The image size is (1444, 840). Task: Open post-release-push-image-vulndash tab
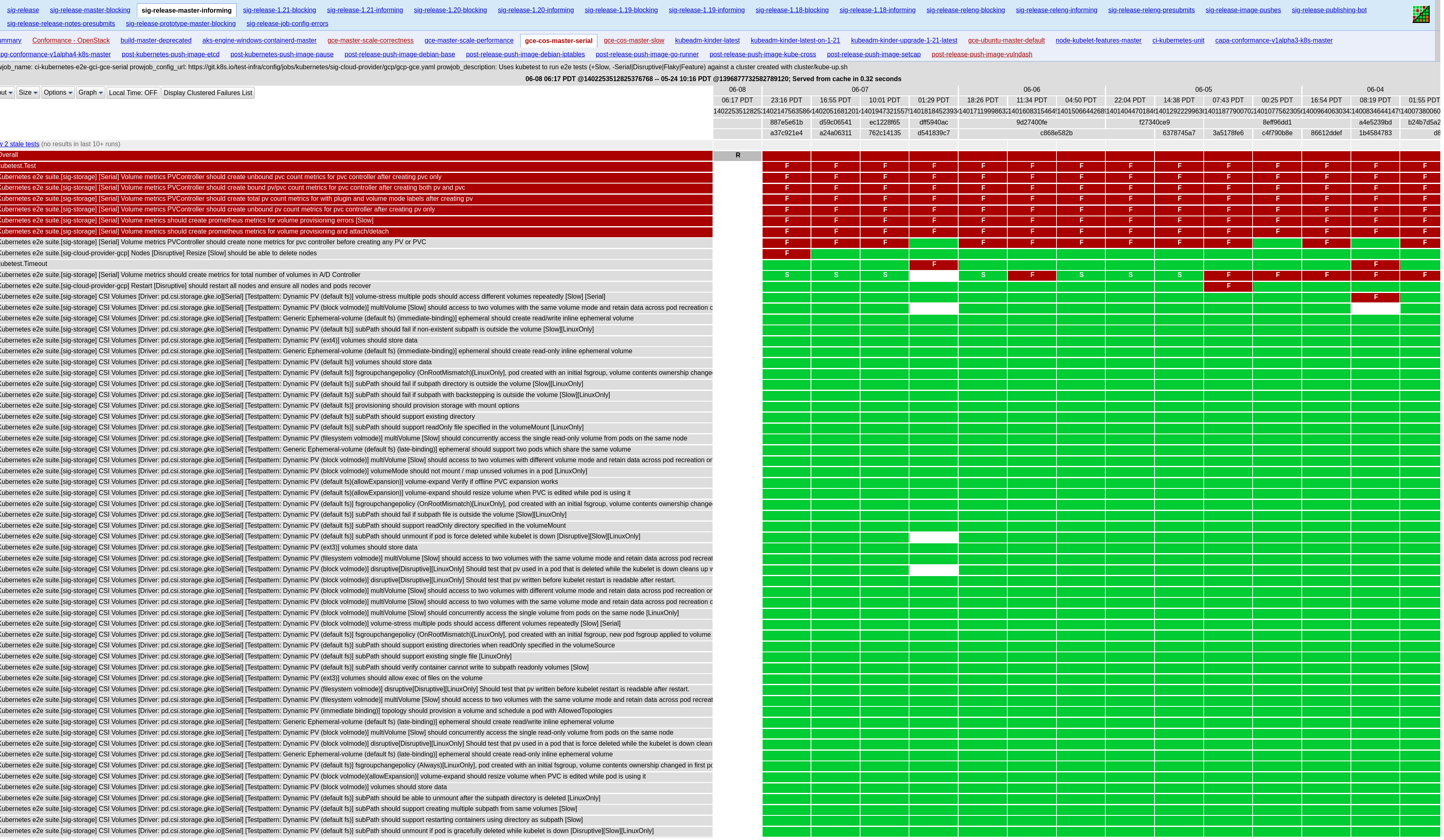[x=982, y=54]
